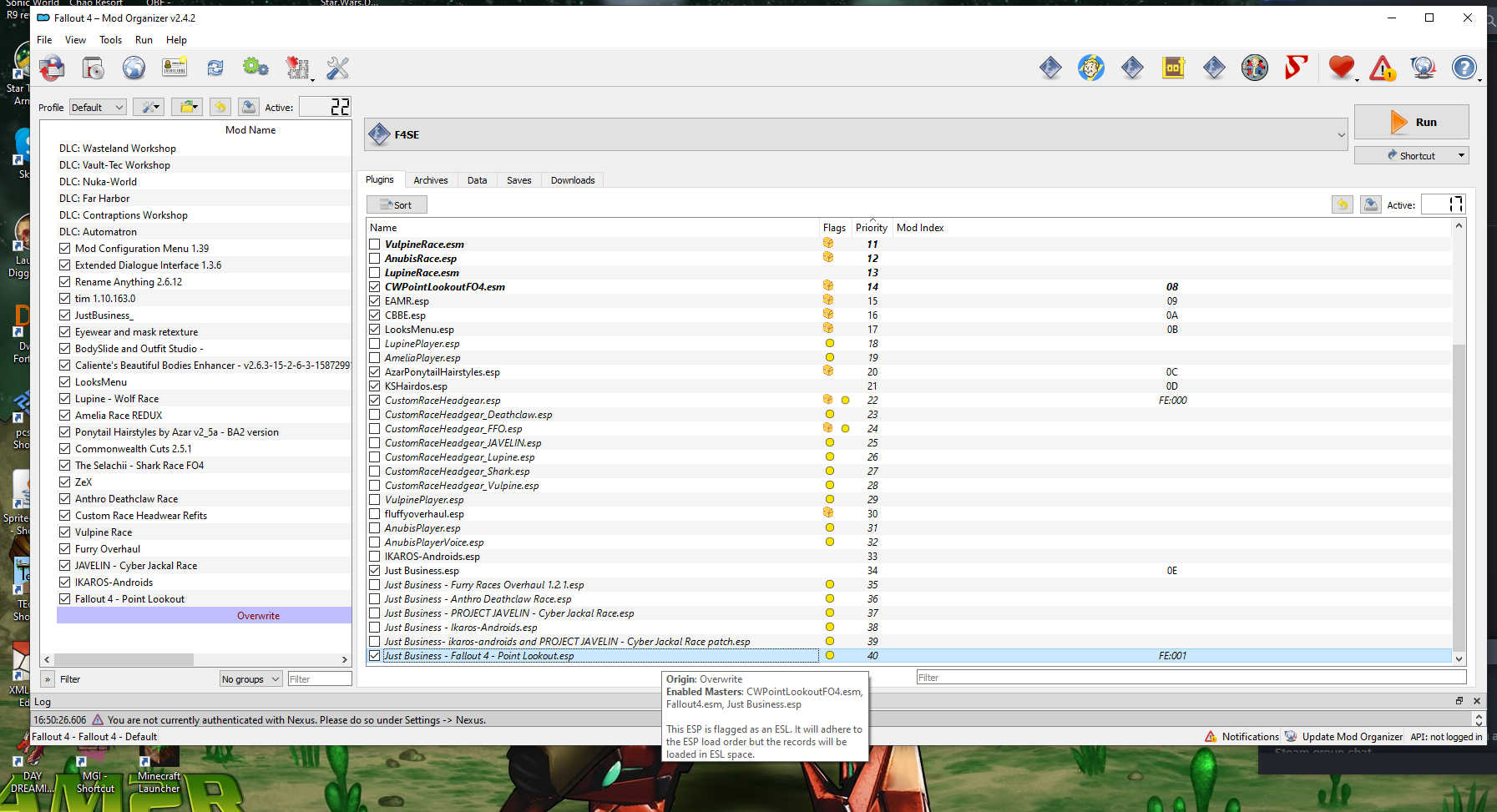The width and height of the screenshot is (1497, 812).
Task: Uncheck the Just Business.esp plugin checkbox
Action: (375, 571)
